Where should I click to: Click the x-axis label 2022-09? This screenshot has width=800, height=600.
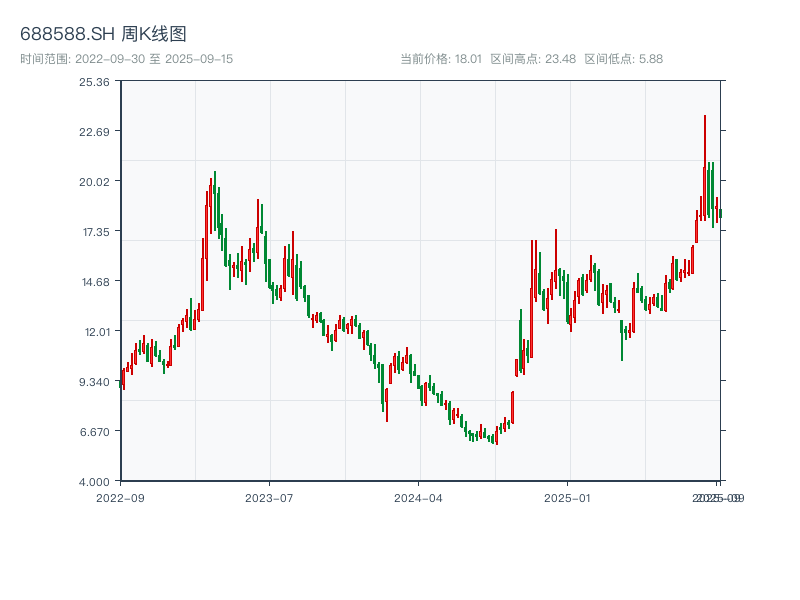click(x=120, y=498)
